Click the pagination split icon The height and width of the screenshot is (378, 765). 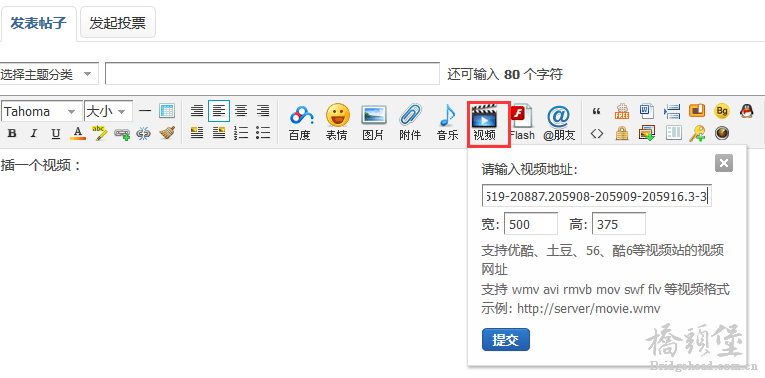[x=672, y=111]
